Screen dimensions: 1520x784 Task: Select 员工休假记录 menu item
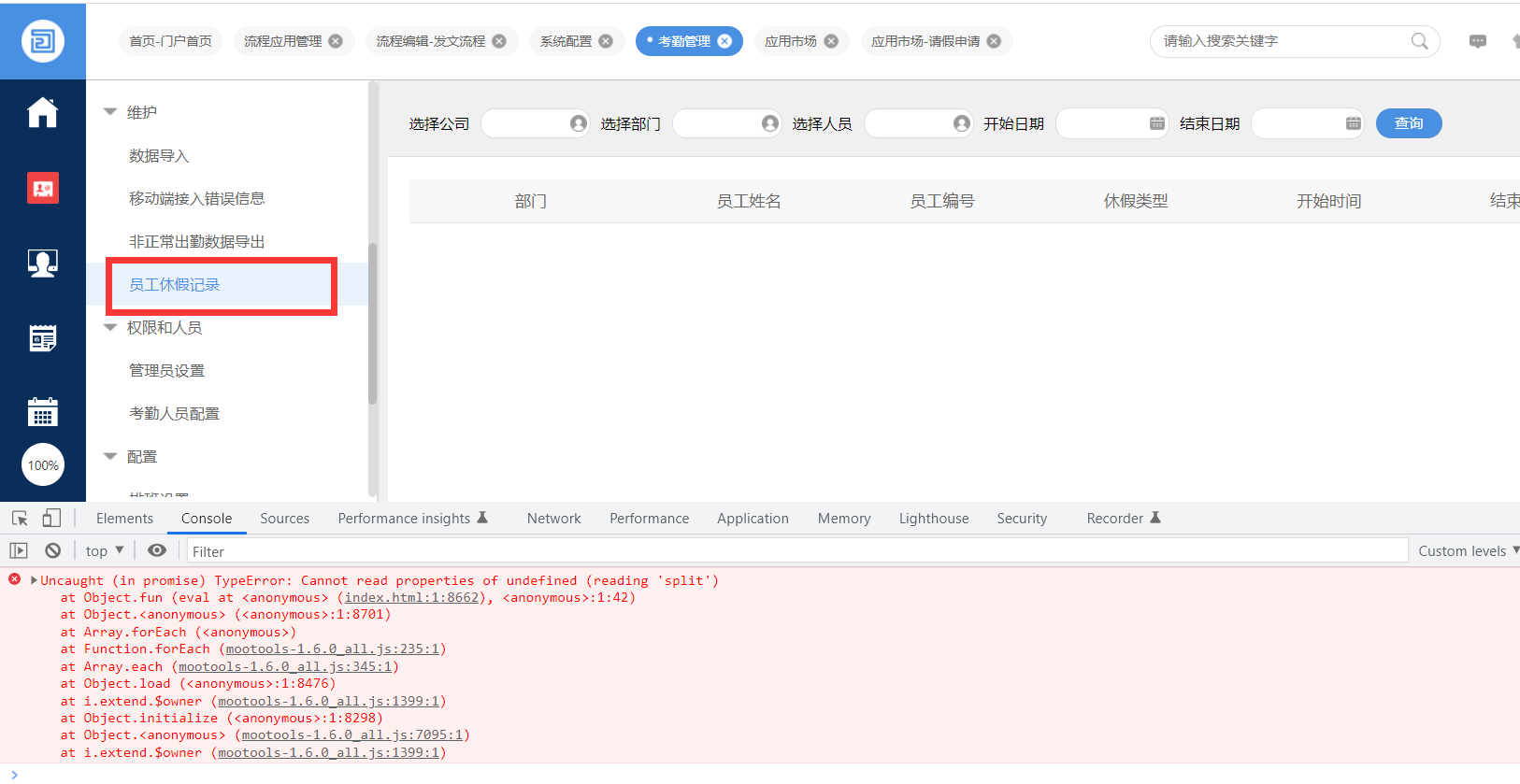(174, 284)
